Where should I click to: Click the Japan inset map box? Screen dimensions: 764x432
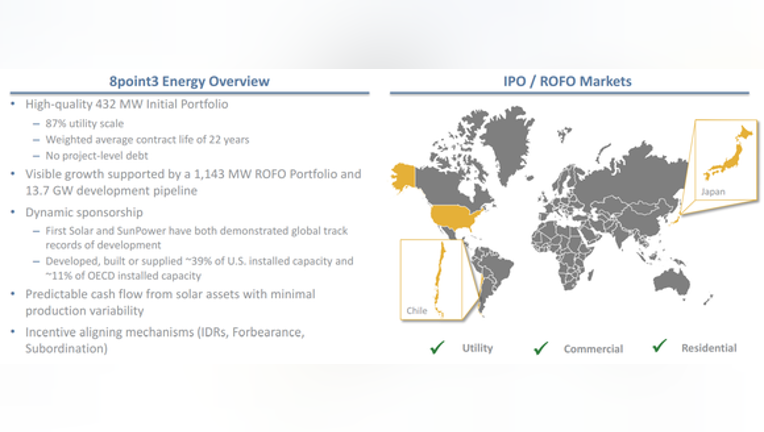point(726,159)
